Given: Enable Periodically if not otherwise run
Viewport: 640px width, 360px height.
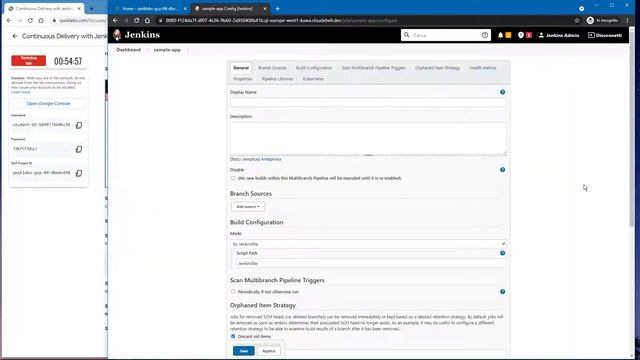Looking at the screenshot, I should pyautogui.click(x=233, y=292).
